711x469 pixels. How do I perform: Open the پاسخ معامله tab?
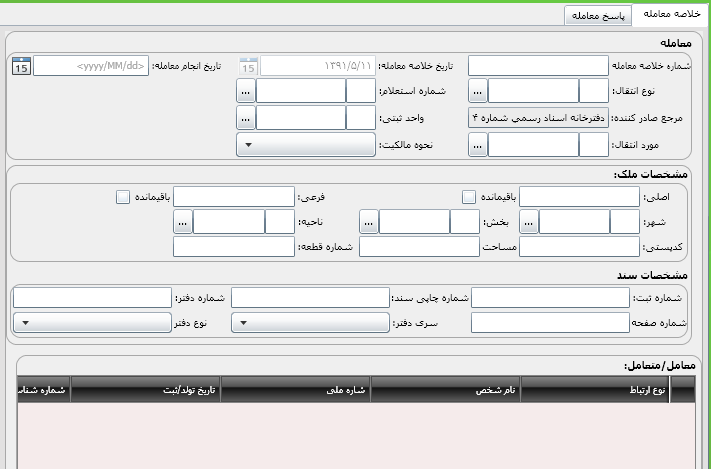[x=598, y=16]
